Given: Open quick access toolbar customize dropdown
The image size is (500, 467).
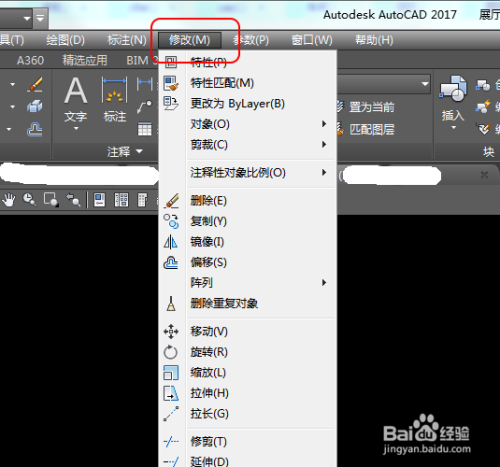Looking at the screenshot, I should [40, 18].
